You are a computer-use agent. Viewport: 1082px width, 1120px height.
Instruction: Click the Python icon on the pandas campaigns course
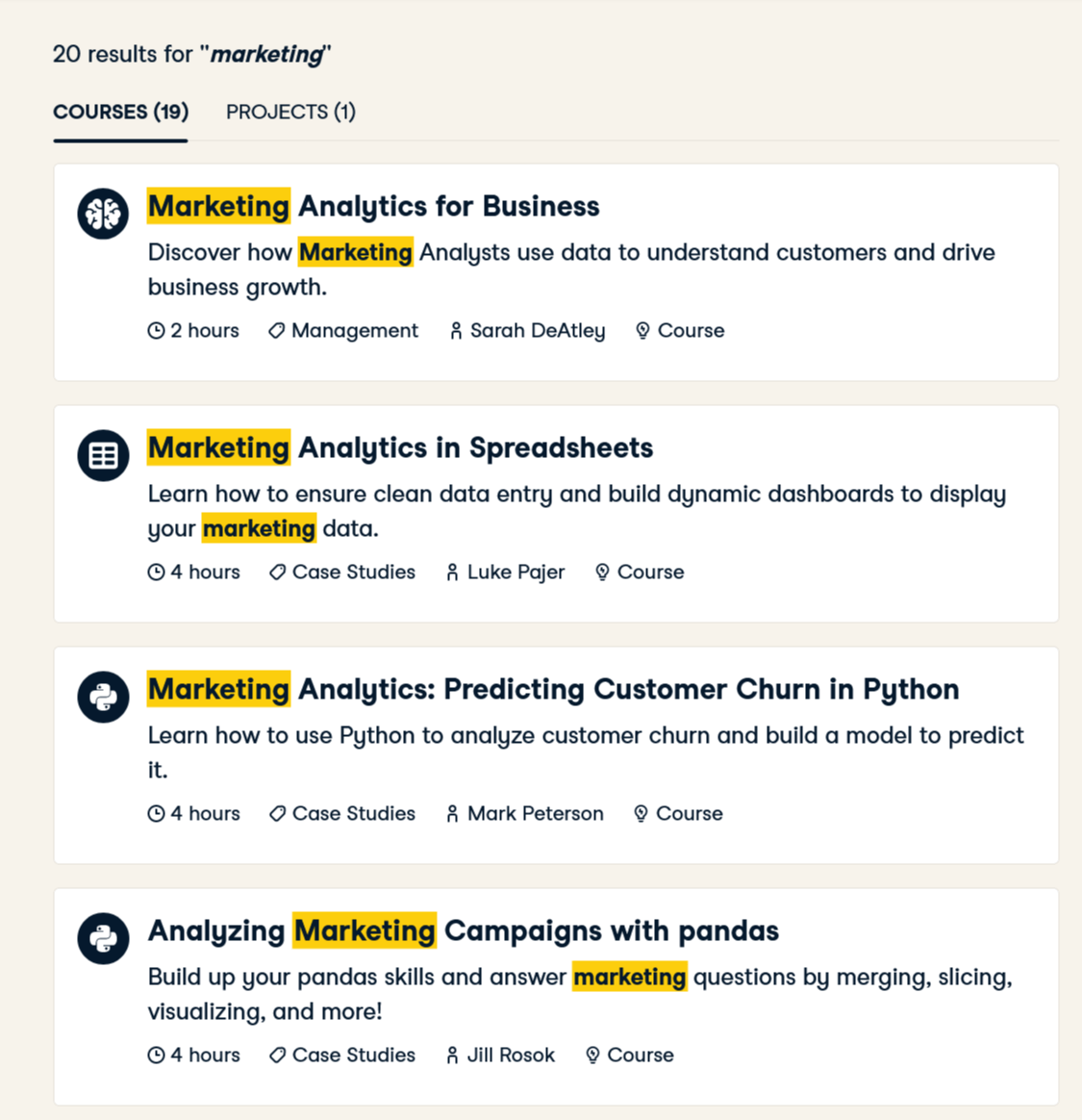click(102, 938)
